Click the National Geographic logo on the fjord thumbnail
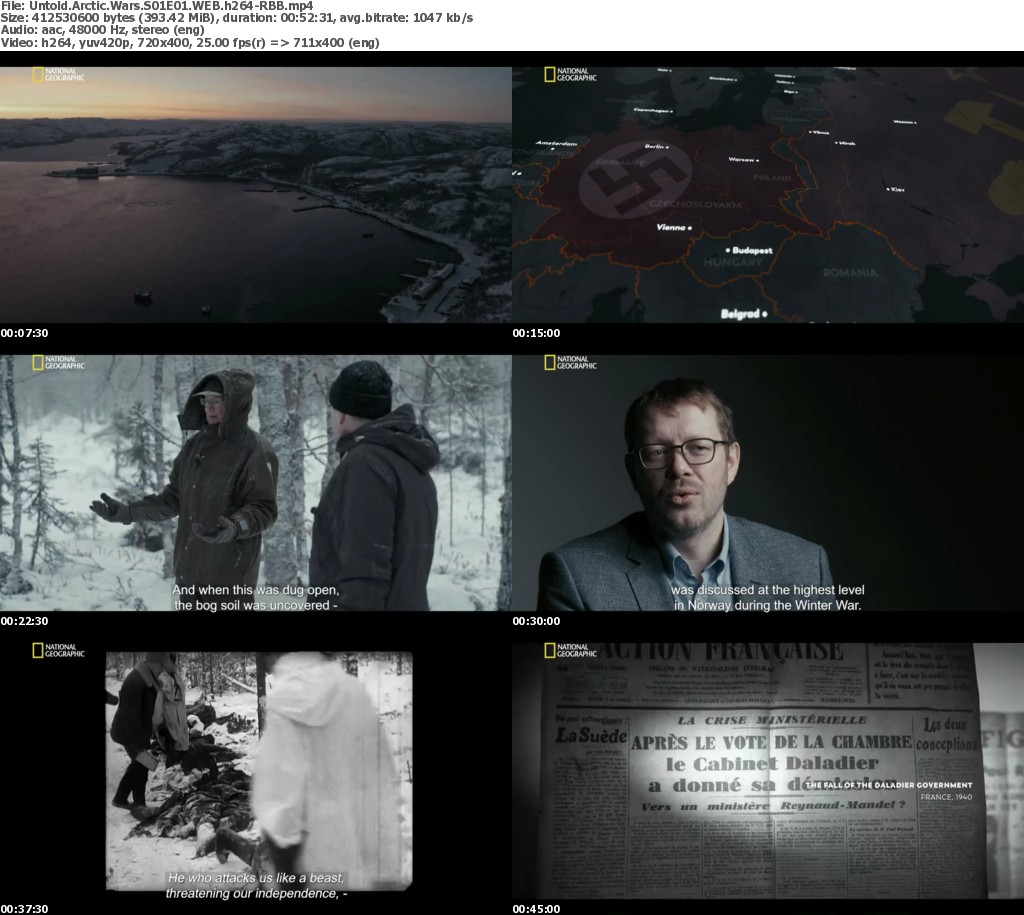The width and height of the screenshot is (1024, 915). (58, 75)
